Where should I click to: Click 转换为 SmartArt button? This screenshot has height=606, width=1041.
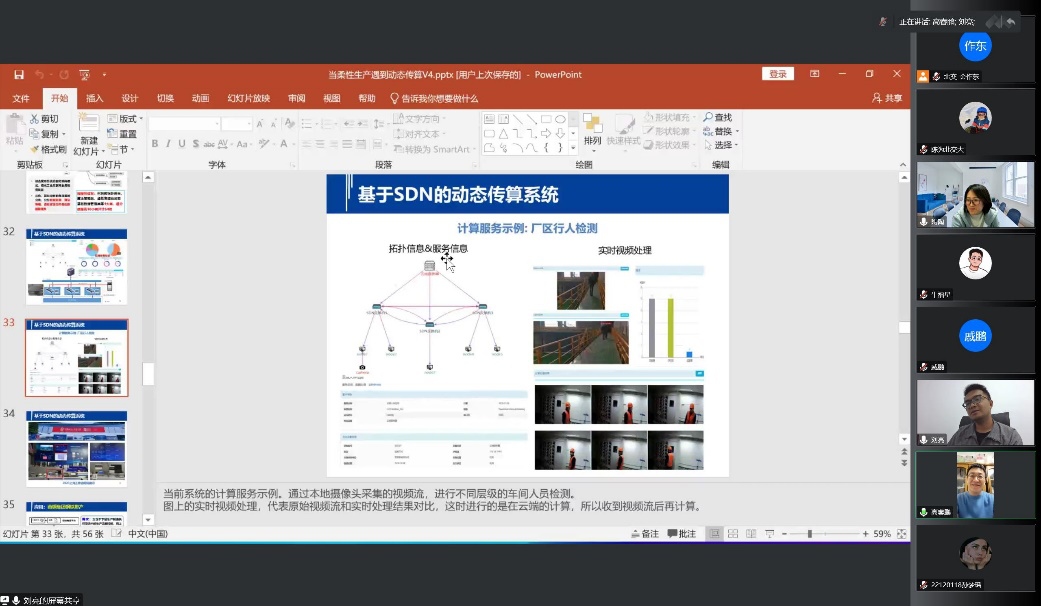pyautogui.click(x=434, y=149)
